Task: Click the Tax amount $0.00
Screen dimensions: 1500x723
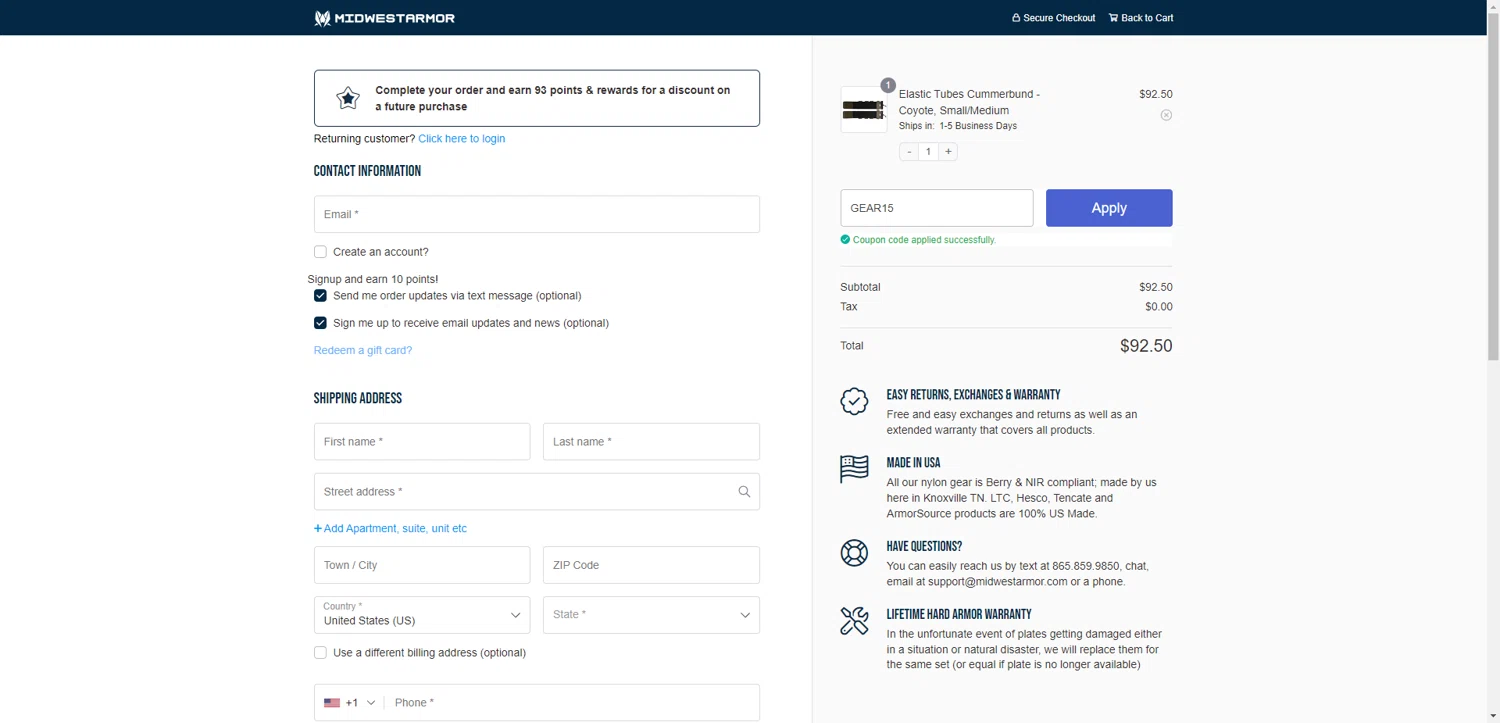Action: click(1159, 307)
